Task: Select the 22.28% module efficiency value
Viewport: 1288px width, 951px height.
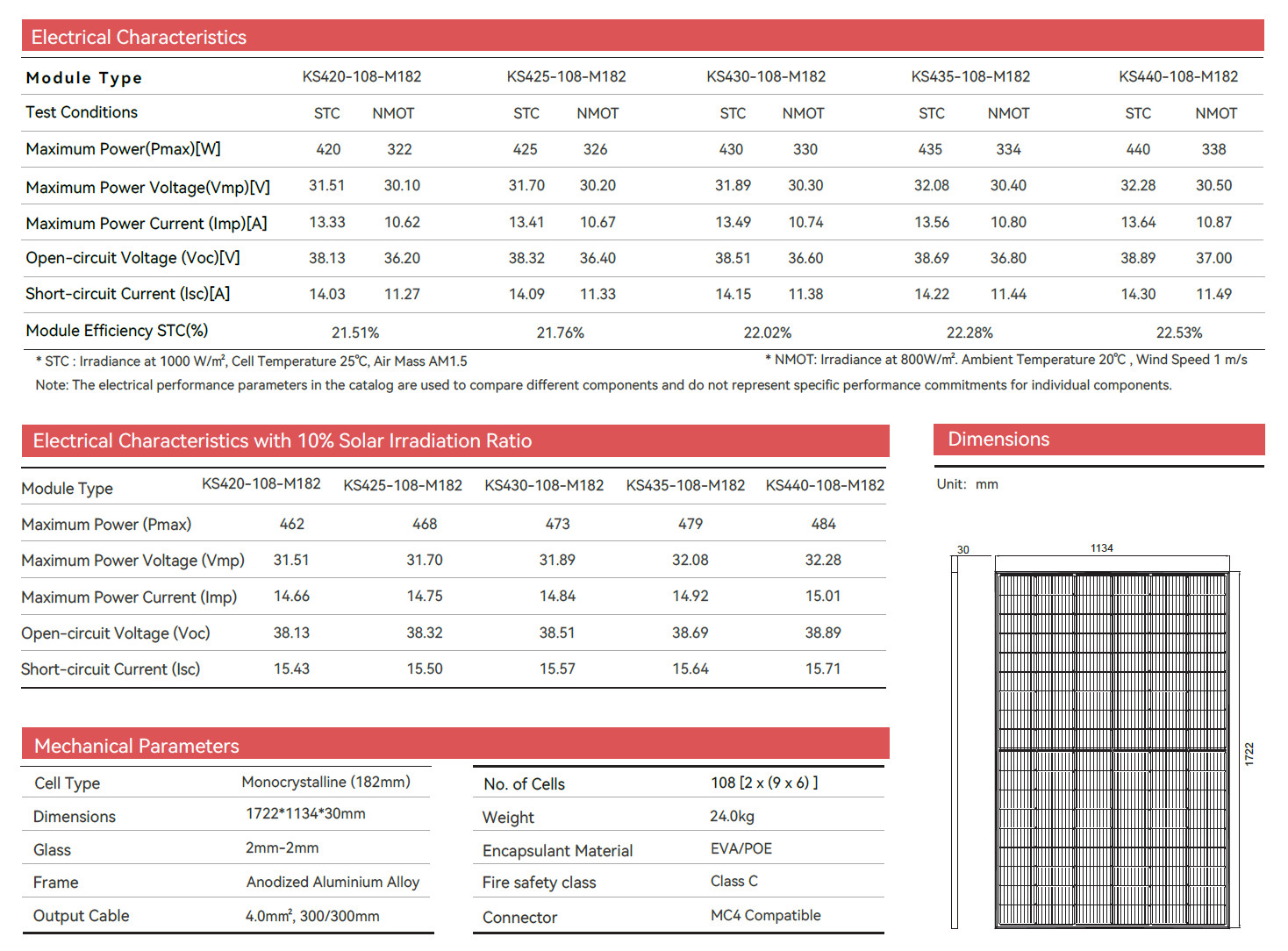Action: (x=970, y=332)
